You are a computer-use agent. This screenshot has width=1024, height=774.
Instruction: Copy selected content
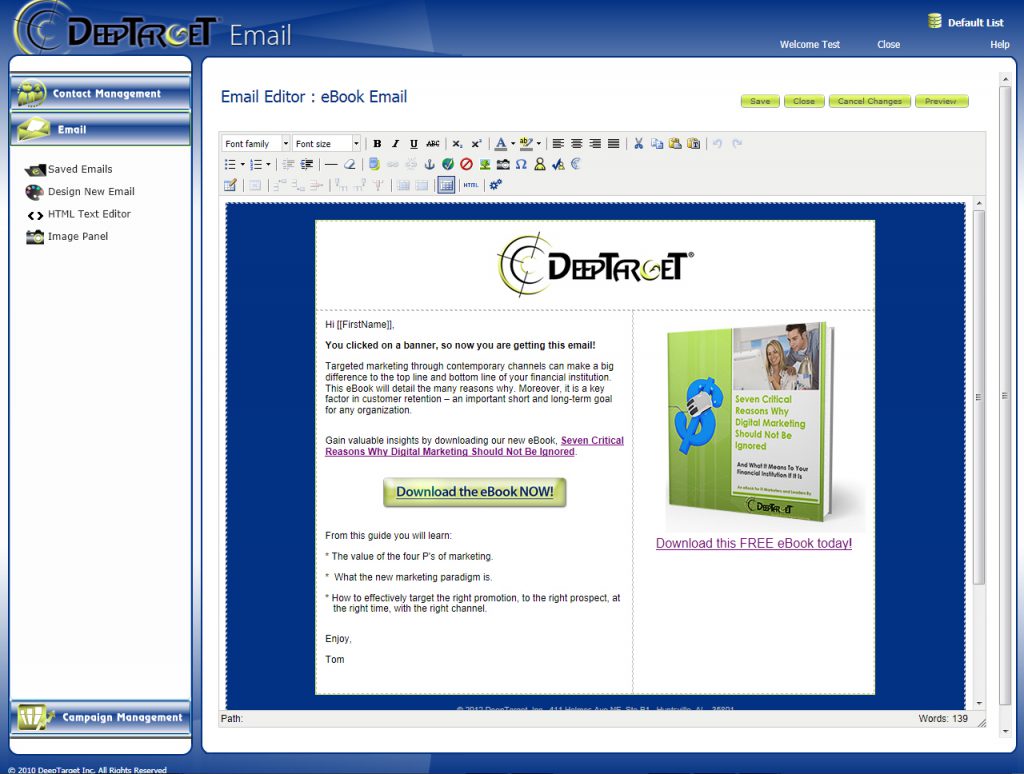coord(656,144)
